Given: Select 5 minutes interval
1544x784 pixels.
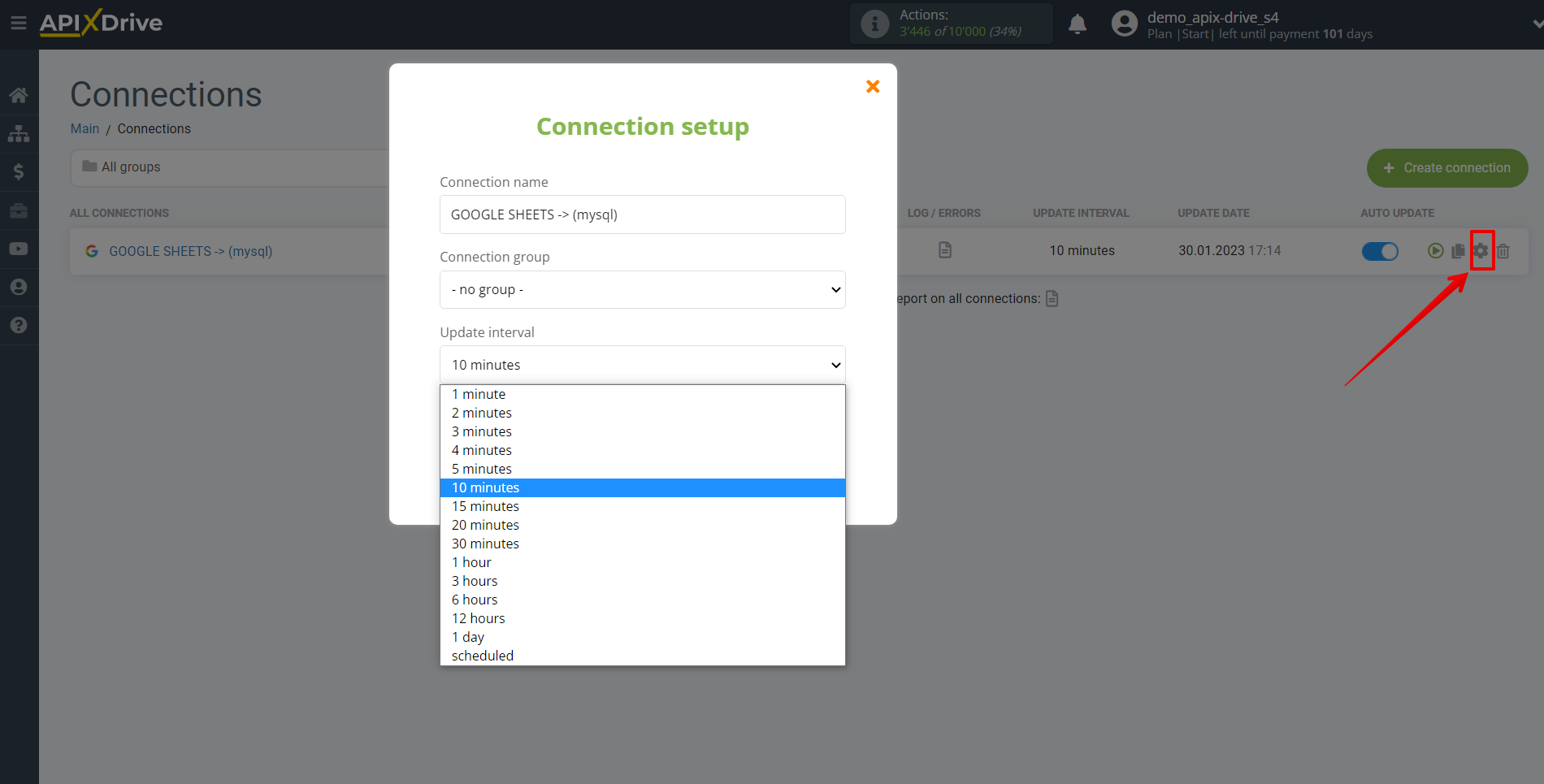Looking at the screenshot, I should (643, 469).
